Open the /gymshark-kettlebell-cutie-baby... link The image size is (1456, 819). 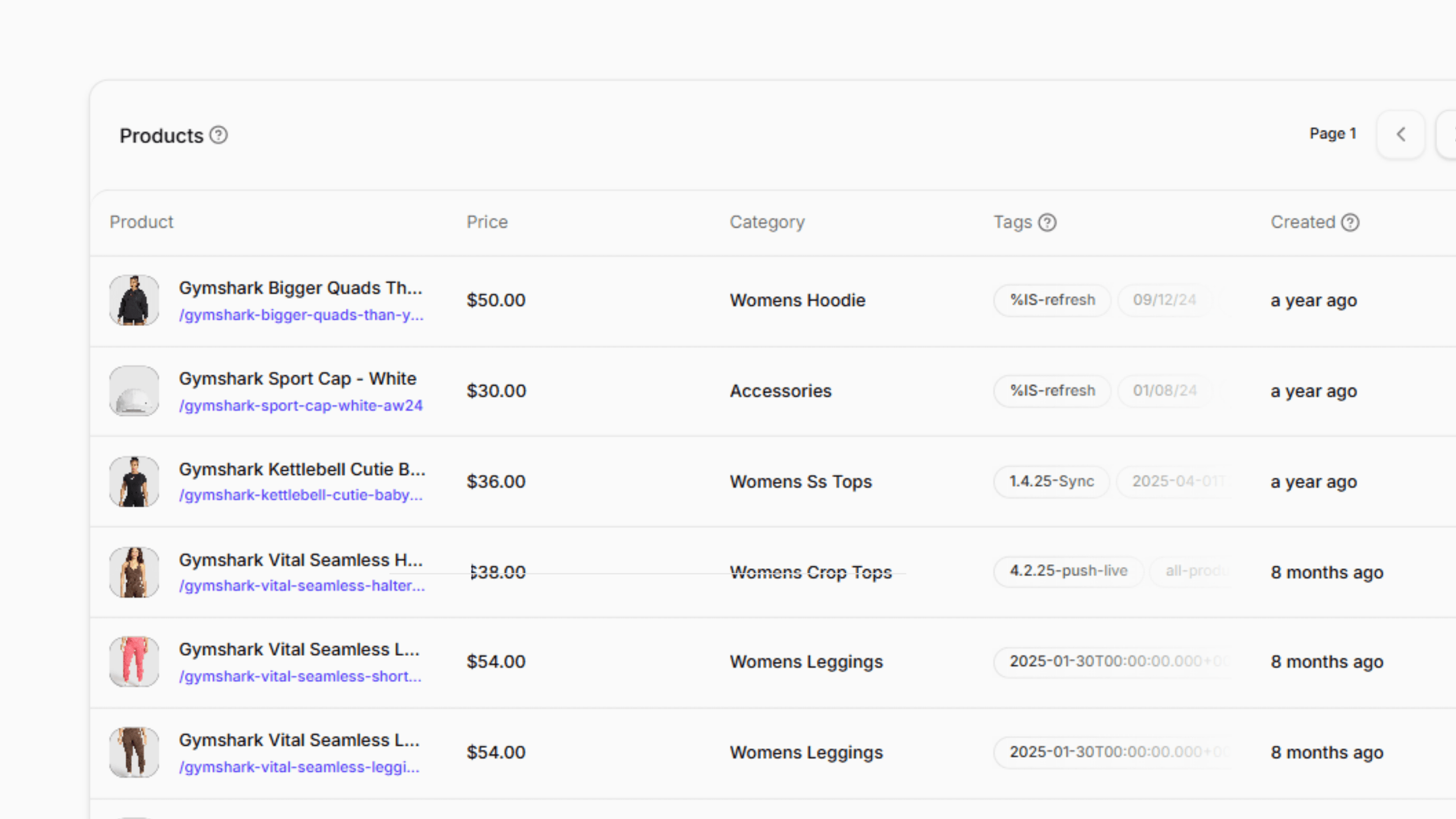(301, 495)
